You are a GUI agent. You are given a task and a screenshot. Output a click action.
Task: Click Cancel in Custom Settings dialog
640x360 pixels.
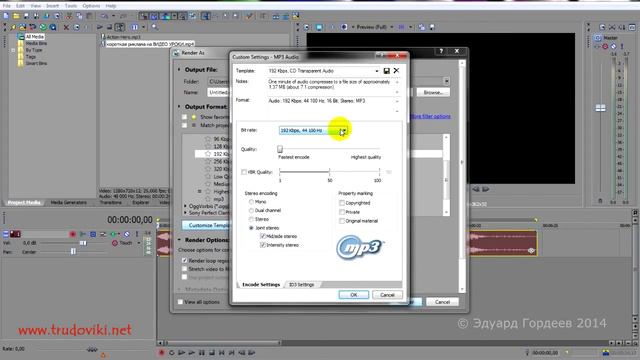point(387,295)
